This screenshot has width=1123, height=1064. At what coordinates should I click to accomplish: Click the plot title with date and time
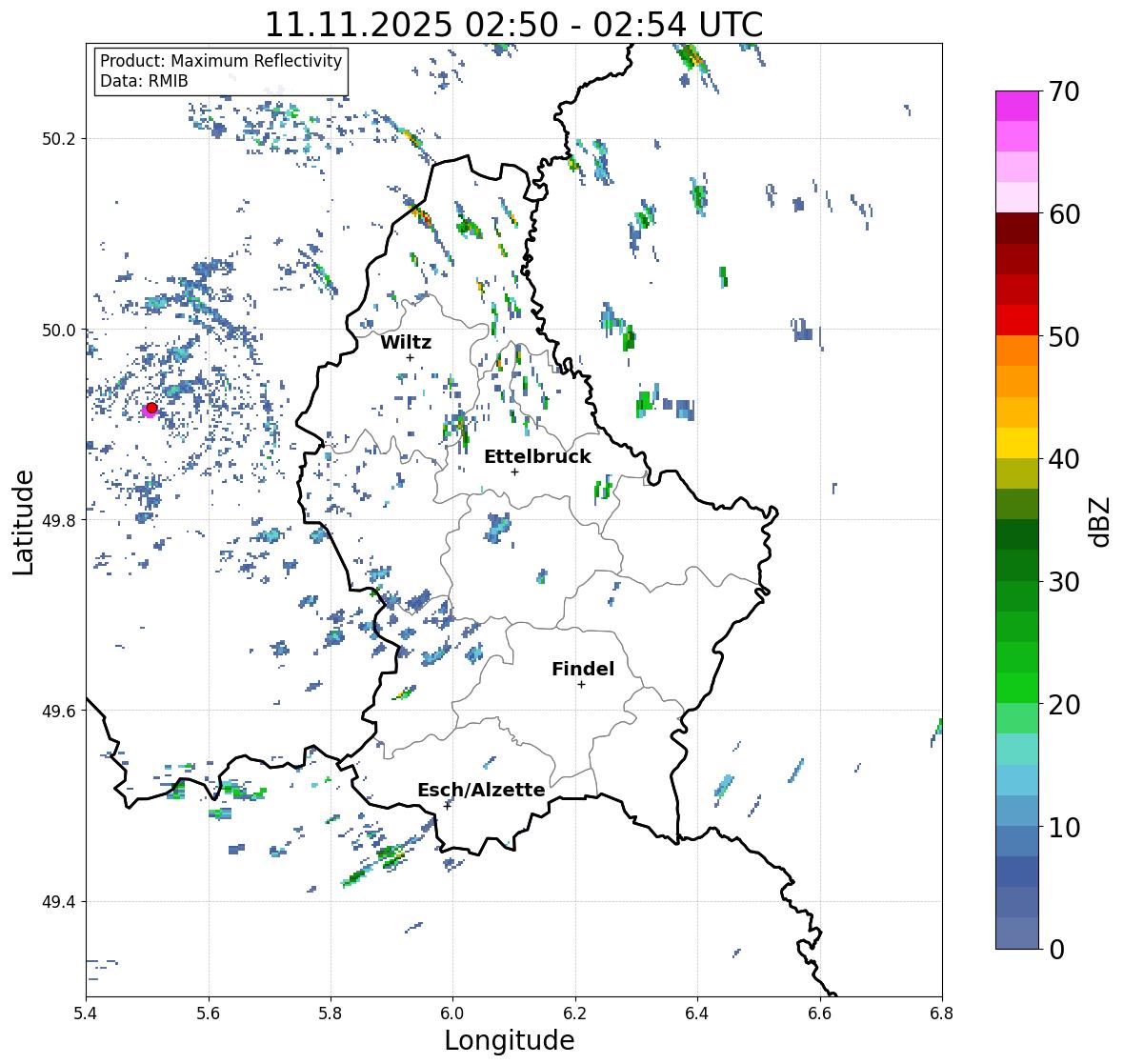[513, 25]
